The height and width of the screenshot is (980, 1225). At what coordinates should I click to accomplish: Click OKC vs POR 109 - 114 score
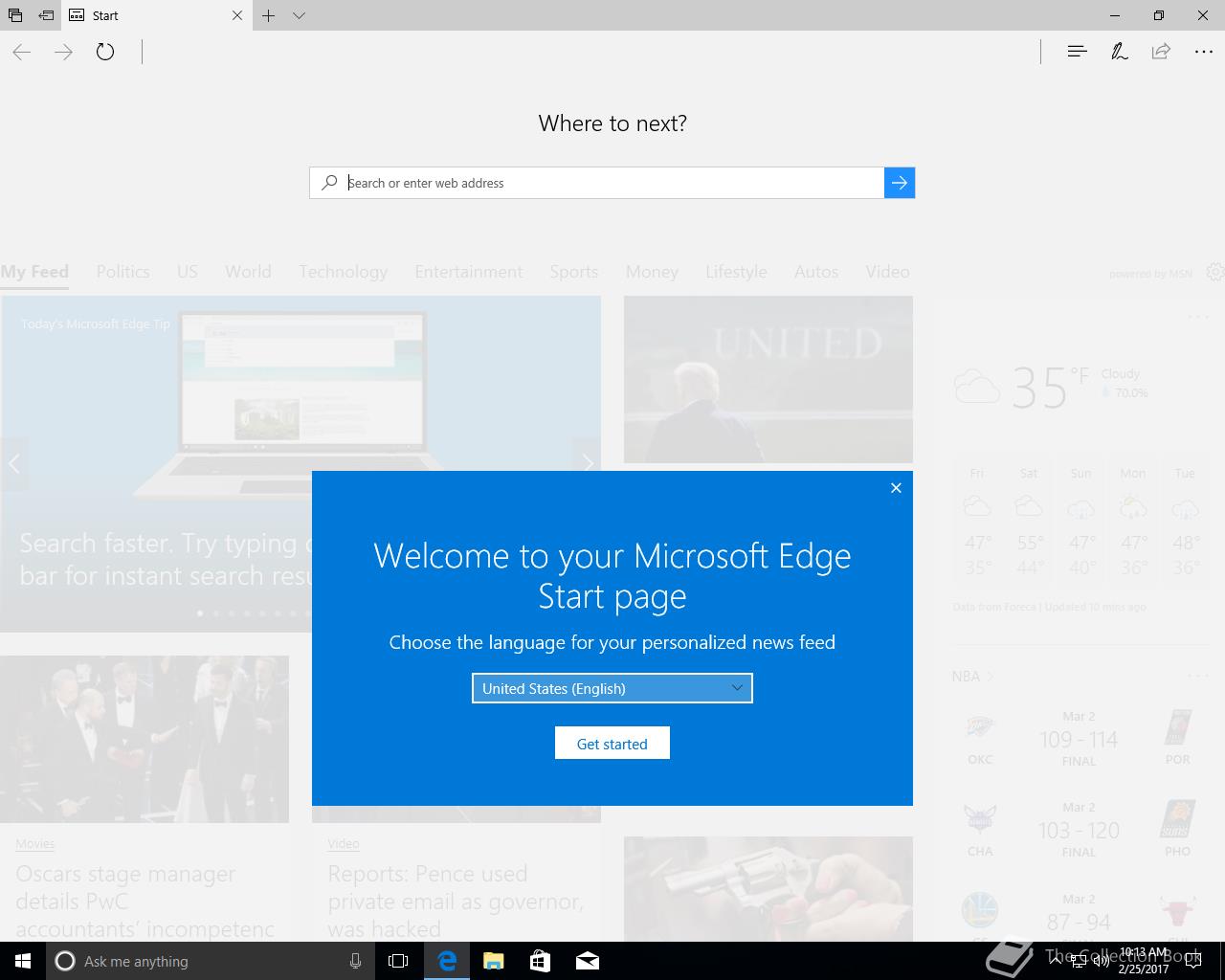coord(1079,740)
